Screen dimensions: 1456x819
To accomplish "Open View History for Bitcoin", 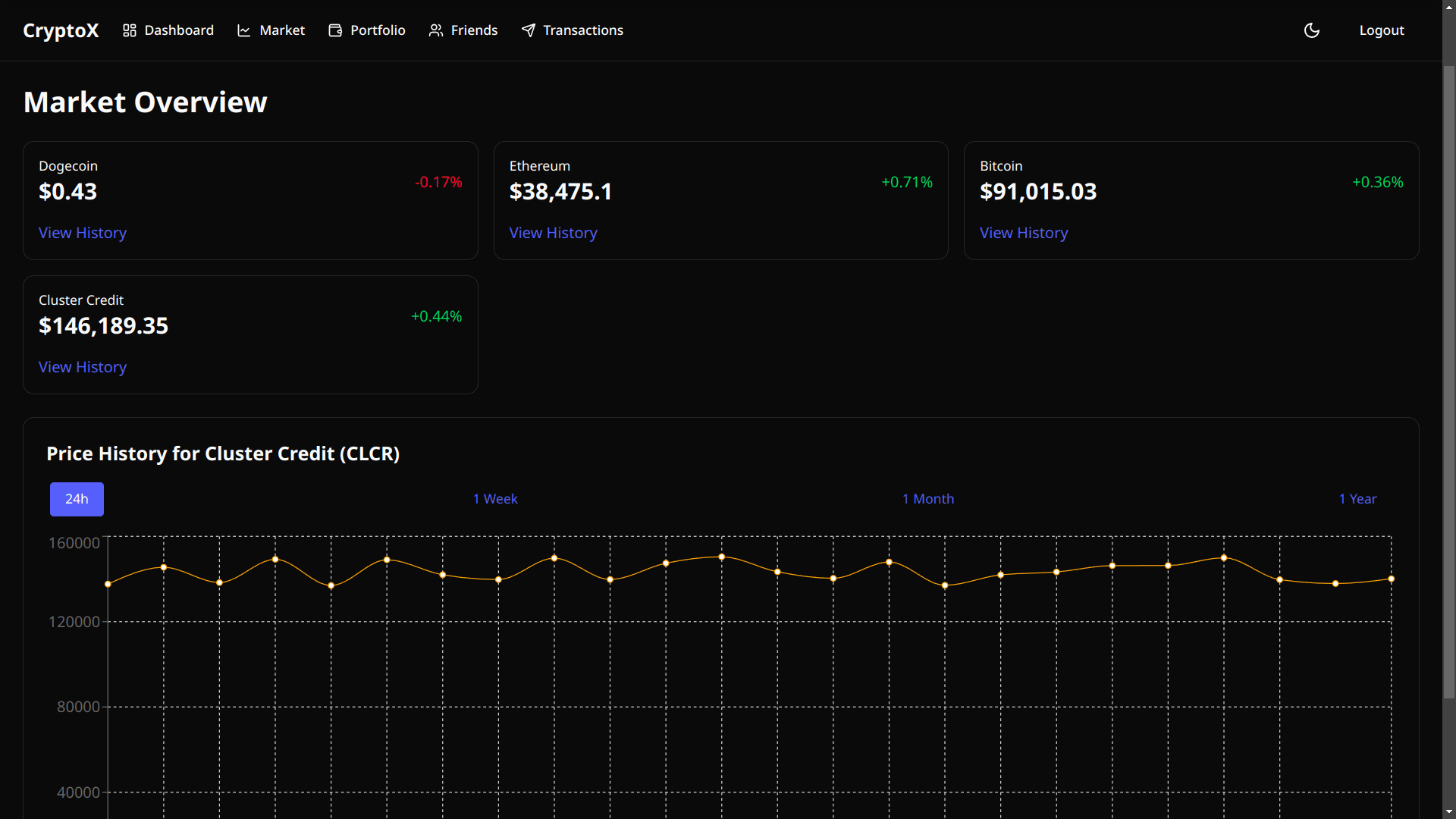I will 1023,233.
